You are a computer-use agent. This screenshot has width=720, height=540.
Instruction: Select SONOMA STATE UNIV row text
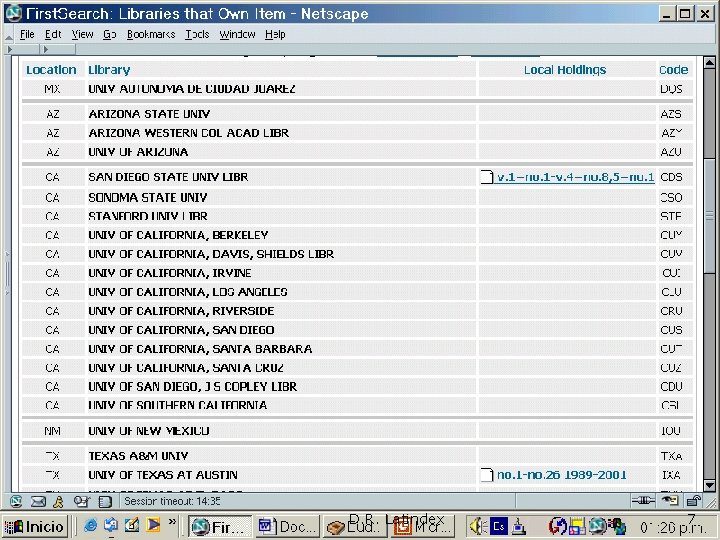[x=147, y=197]
